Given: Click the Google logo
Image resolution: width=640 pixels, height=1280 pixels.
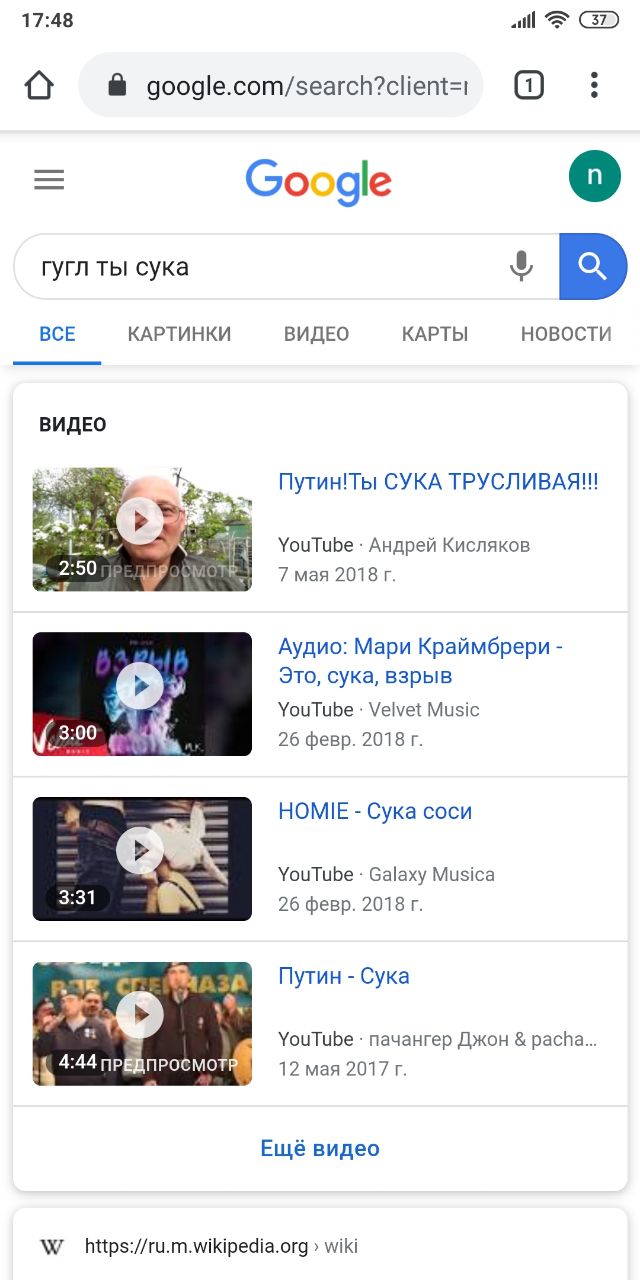Looking at the screenshot, I should point(319,182).
